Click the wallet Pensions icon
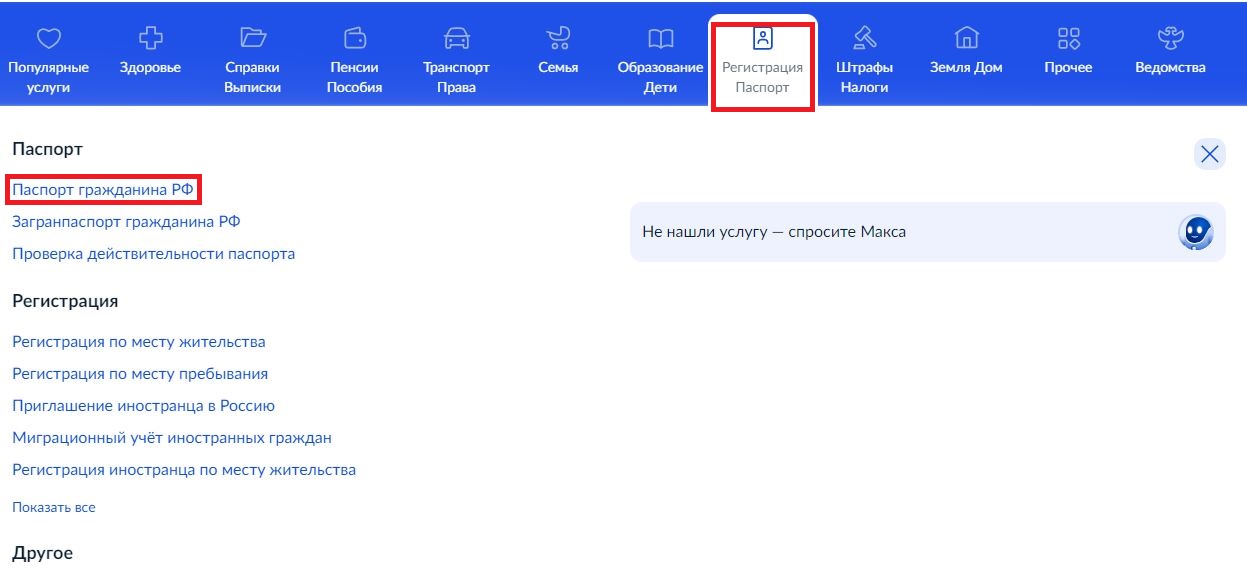 [x=355, y=38]
